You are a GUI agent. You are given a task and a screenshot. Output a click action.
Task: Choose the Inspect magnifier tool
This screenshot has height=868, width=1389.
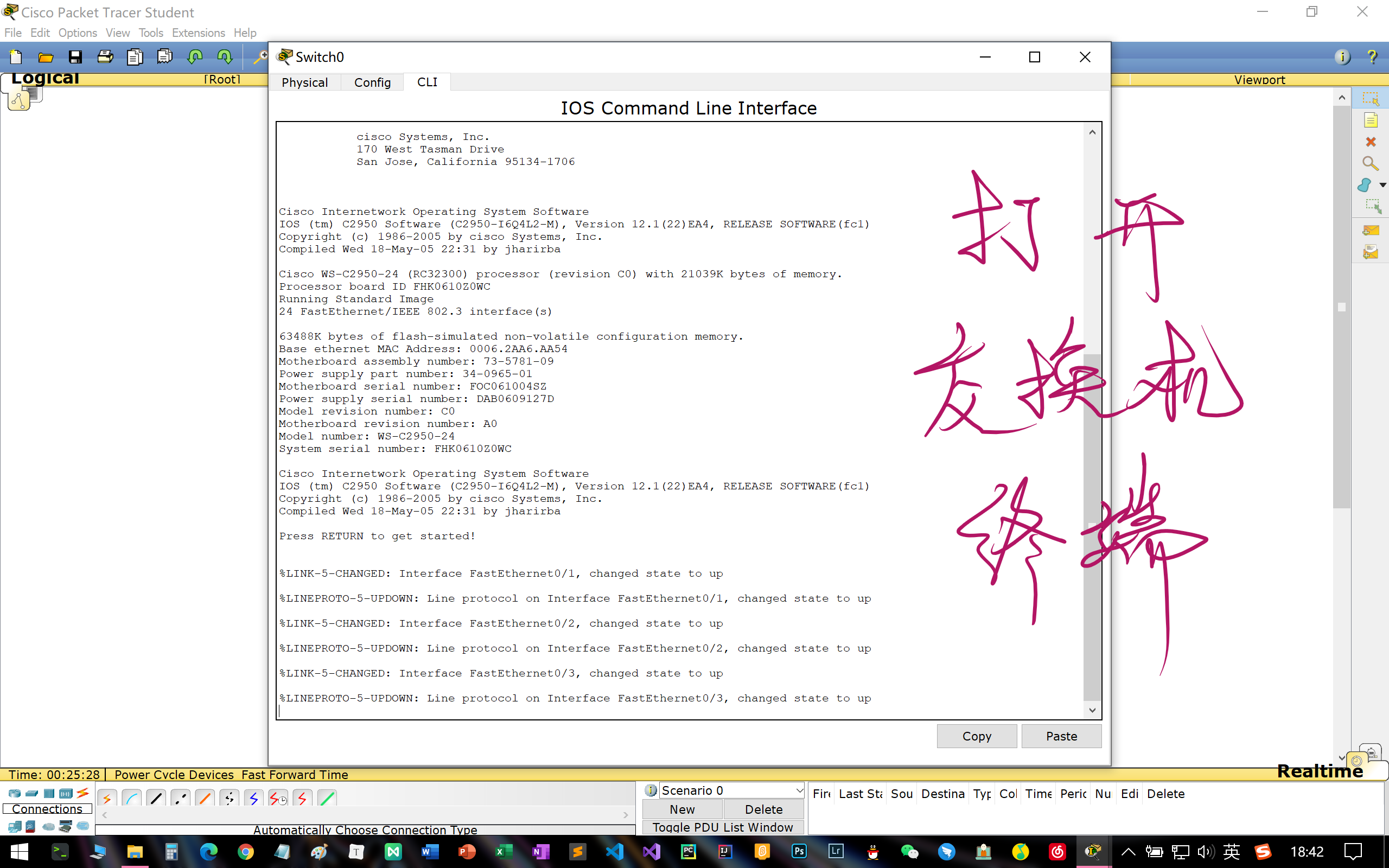(x=1371, y=164)
